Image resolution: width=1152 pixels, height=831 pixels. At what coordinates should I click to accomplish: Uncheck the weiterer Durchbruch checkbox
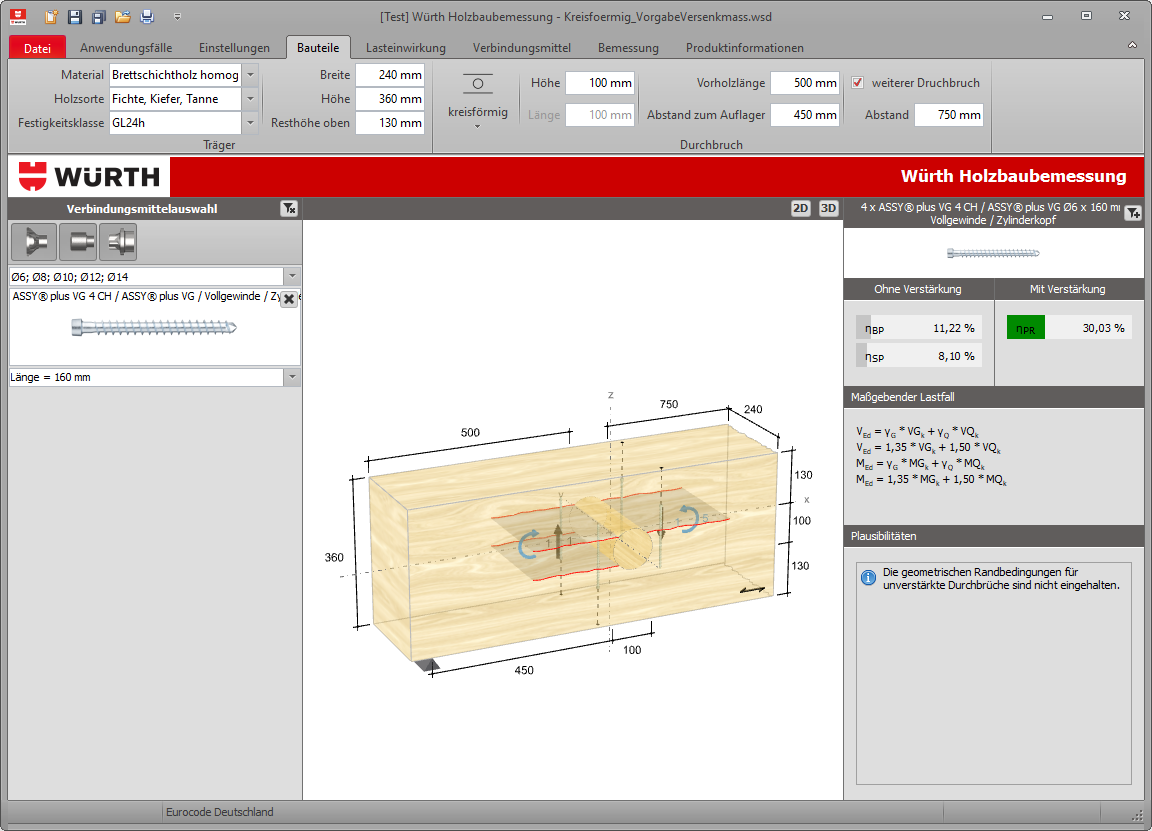point(857,83)
